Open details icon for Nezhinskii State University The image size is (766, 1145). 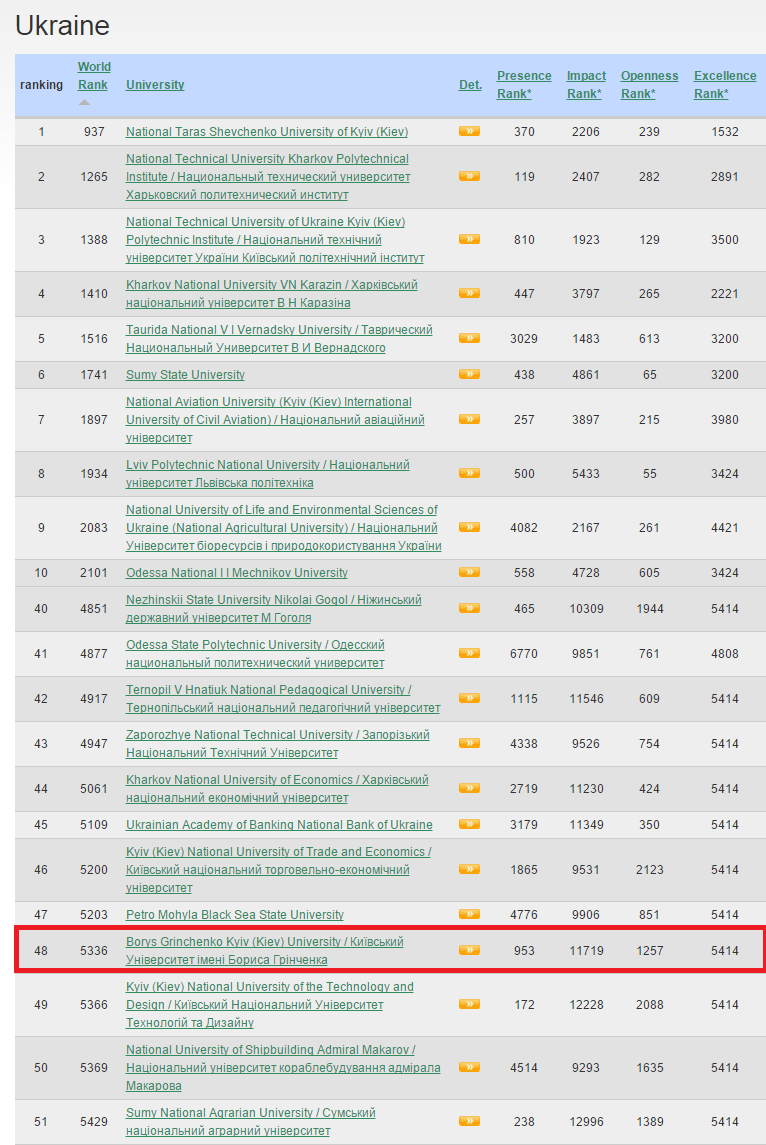469,608
